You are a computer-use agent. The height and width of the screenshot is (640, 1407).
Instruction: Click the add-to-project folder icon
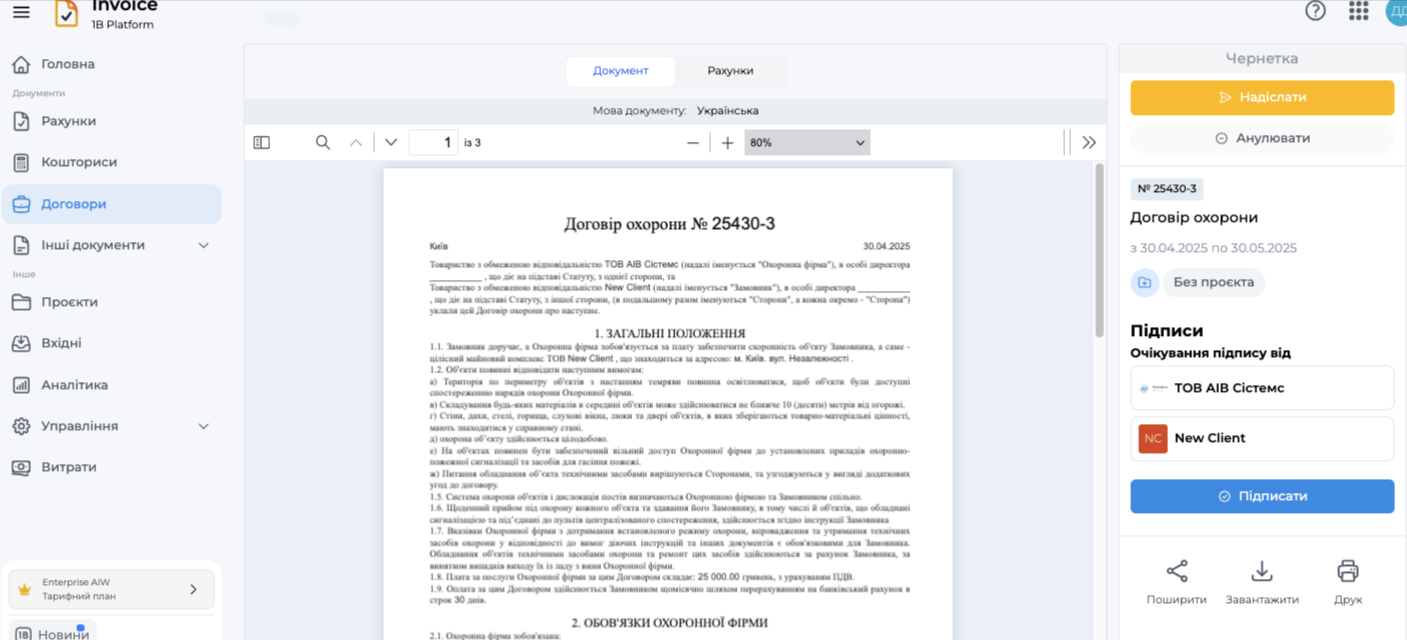pyautogui.click(x=1144, y=283)
